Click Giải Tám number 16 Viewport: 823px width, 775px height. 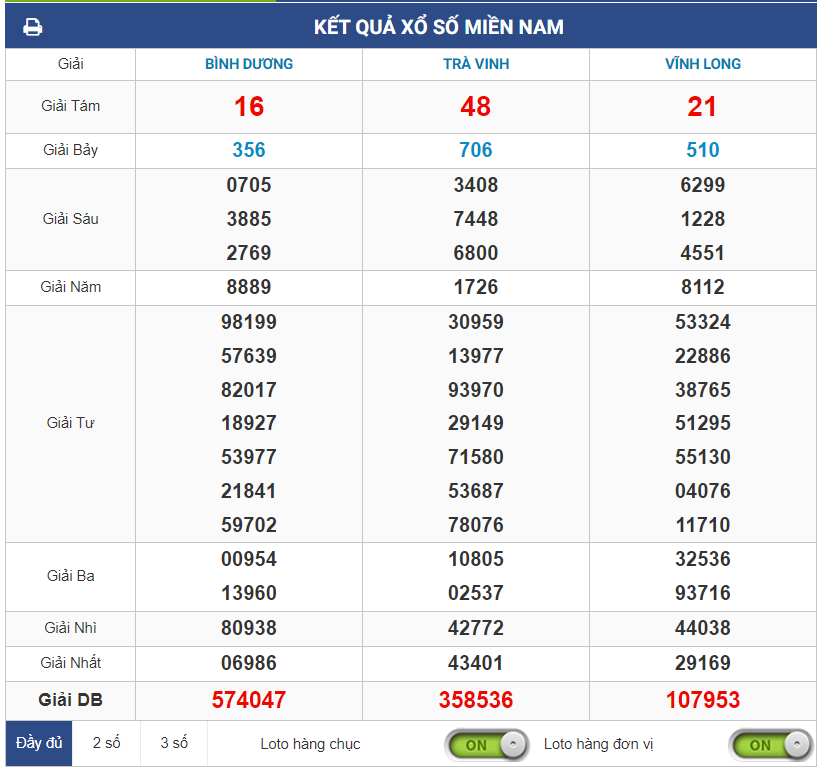pyautogui.click(x=249, y=107)
